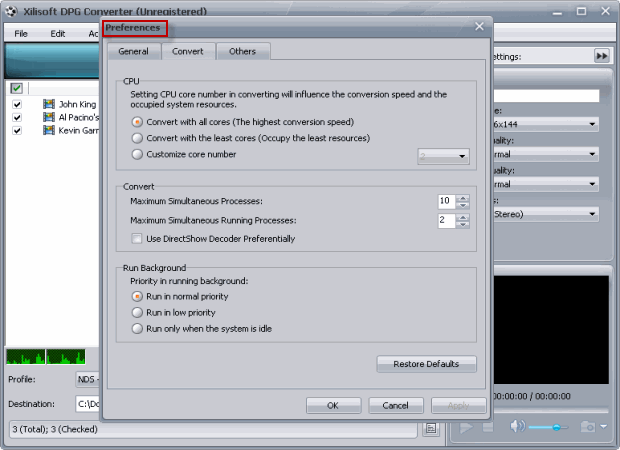Click the Maximum Simultaneous Running Processes field
The image size is (620, 450).
pos(446,221)
